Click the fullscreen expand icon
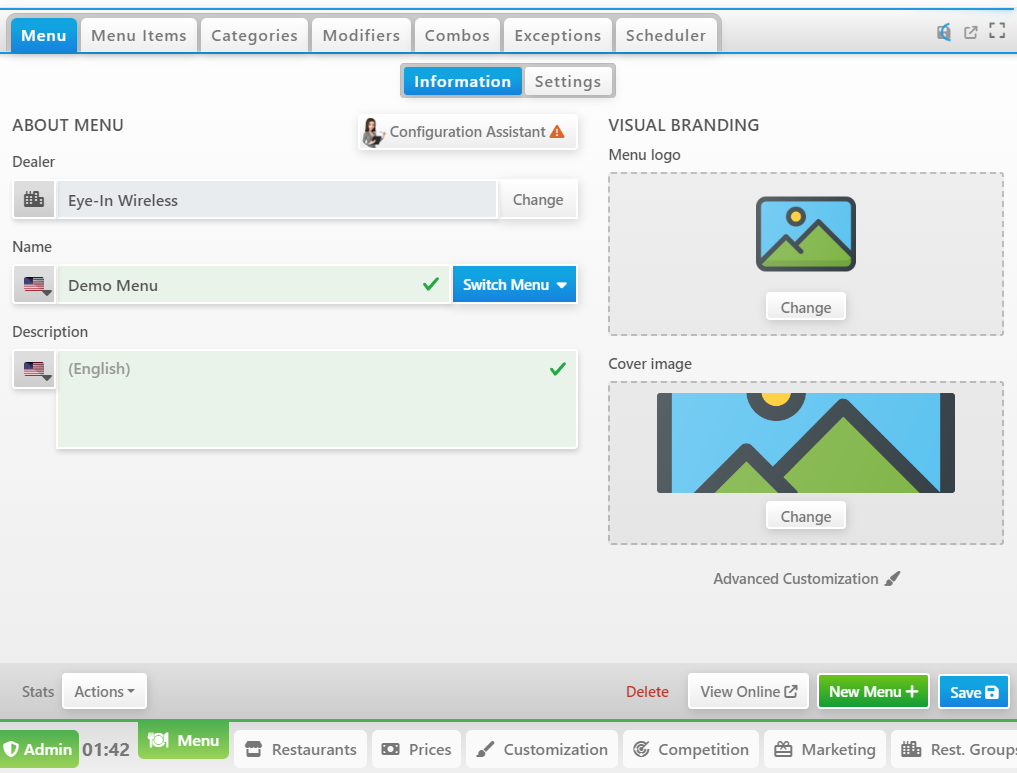 click(x=996, y=31)
